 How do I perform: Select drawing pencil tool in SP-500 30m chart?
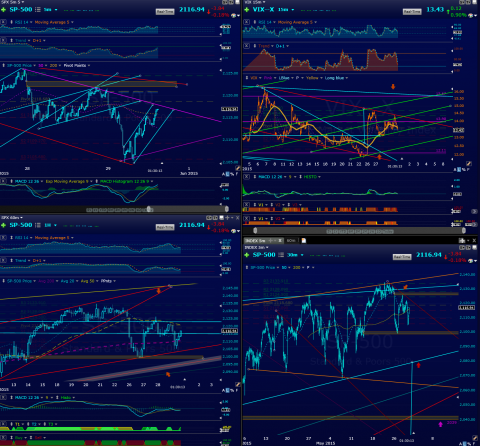pyautogui.click(x=475, y=438)
